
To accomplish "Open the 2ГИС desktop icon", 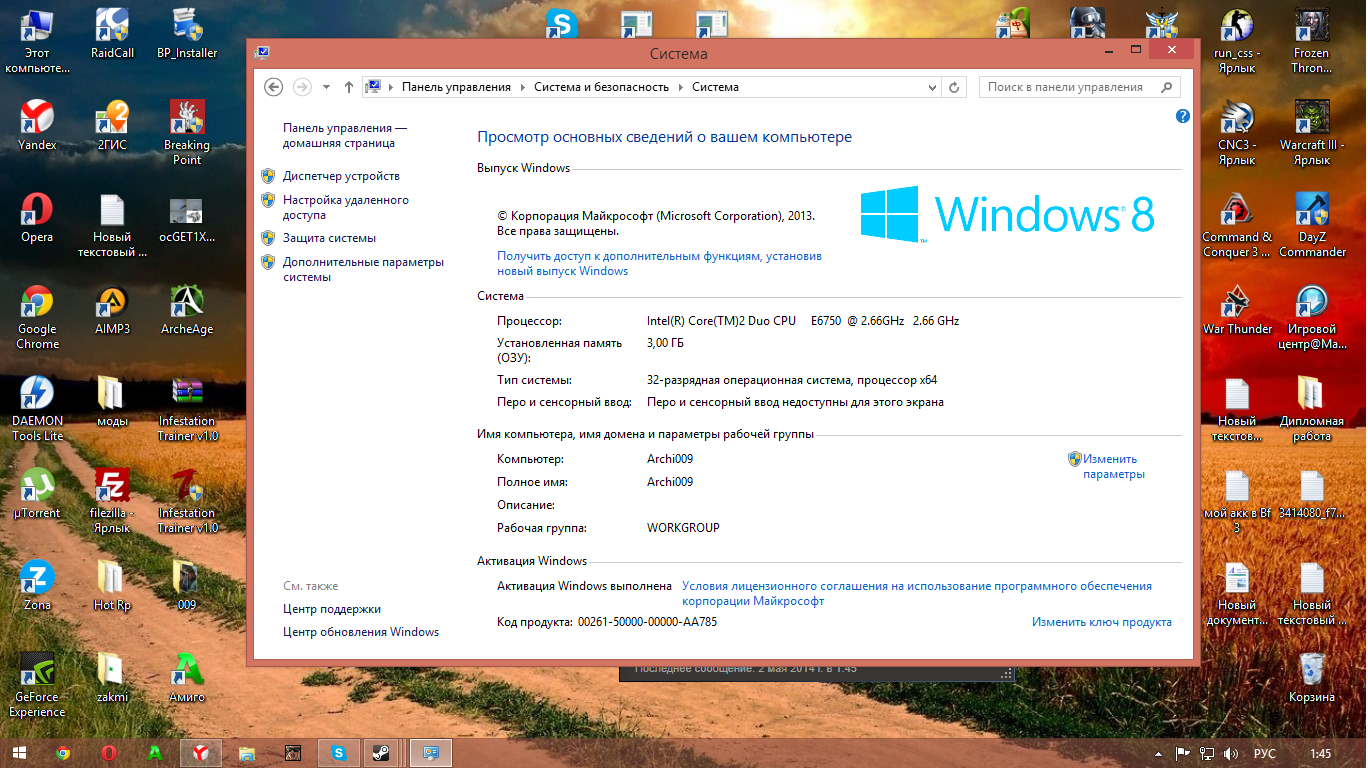I will pos(112,125).
